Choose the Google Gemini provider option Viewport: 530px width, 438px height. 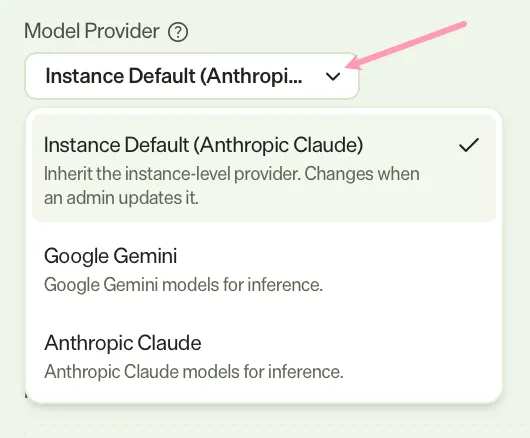click(264, 269)
